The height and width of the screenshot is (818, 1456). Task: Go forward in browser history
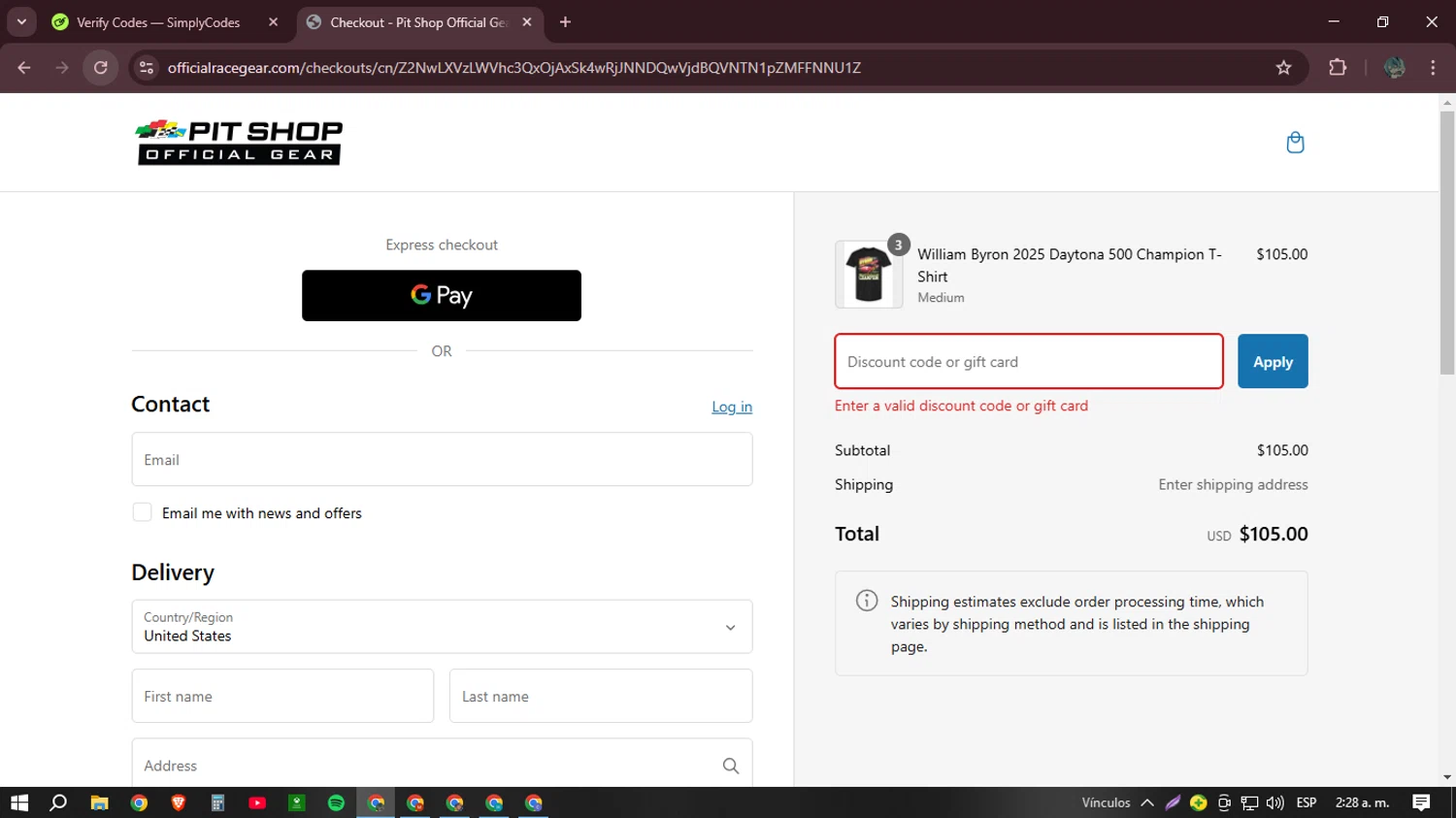point(62,67)
